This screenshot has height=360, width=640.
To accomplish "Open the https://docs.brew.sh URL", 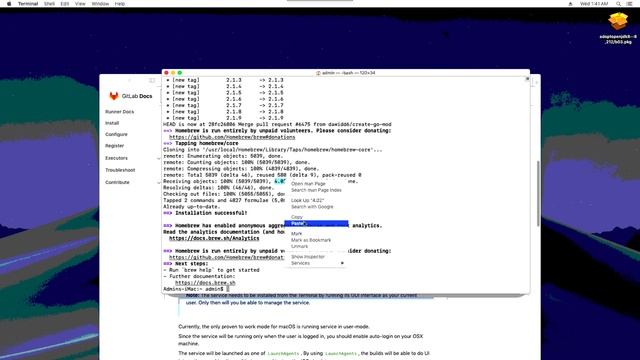I will click(x=205, y=283).
